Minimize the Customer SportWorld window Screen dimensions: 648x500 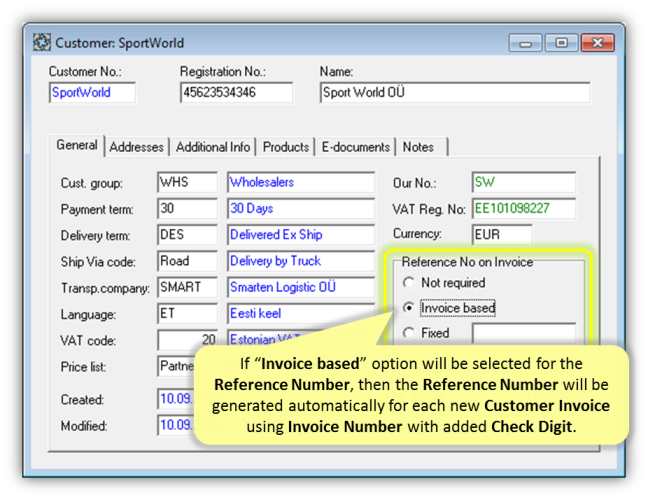525,43
